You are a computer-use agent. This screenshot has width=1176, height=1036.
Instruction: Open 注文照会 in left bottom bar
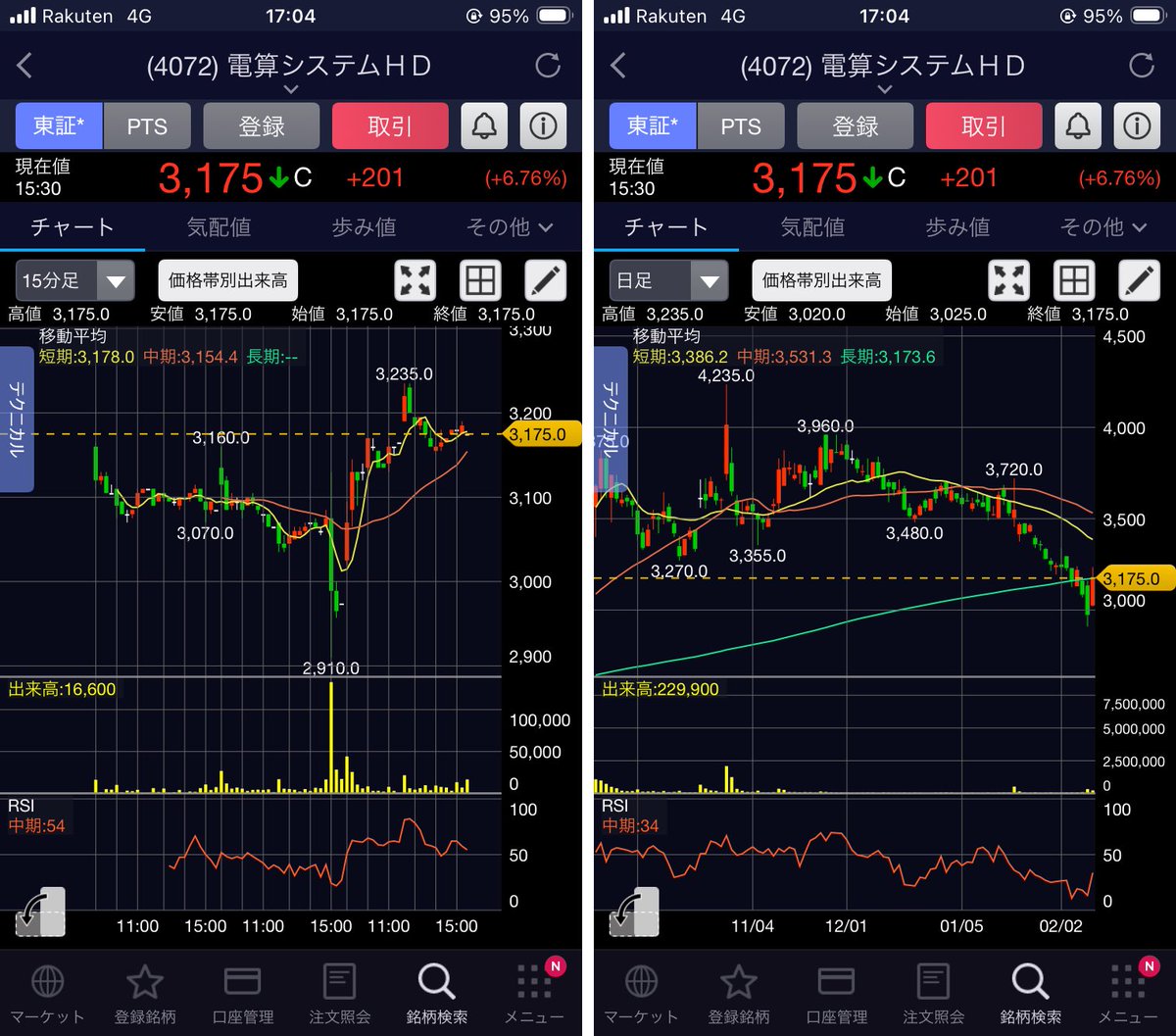tap(339, 993)
